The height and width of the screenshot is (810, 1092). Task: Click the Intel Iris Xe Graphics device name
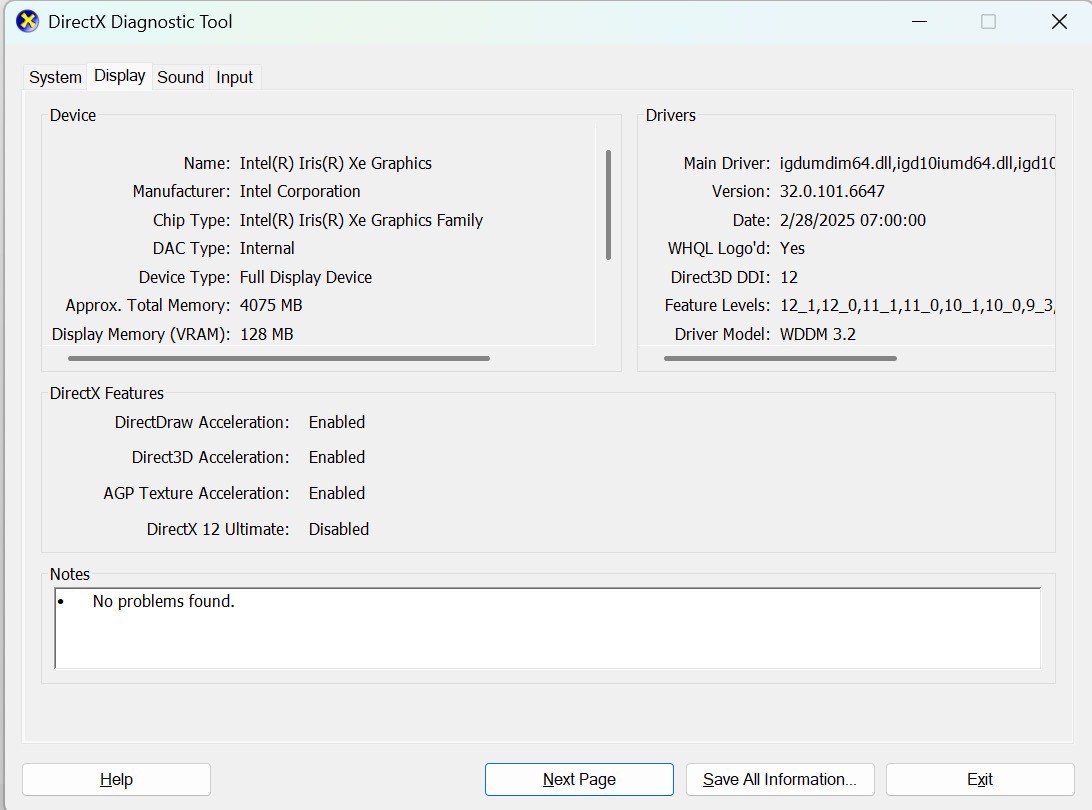tap(336, 163)
